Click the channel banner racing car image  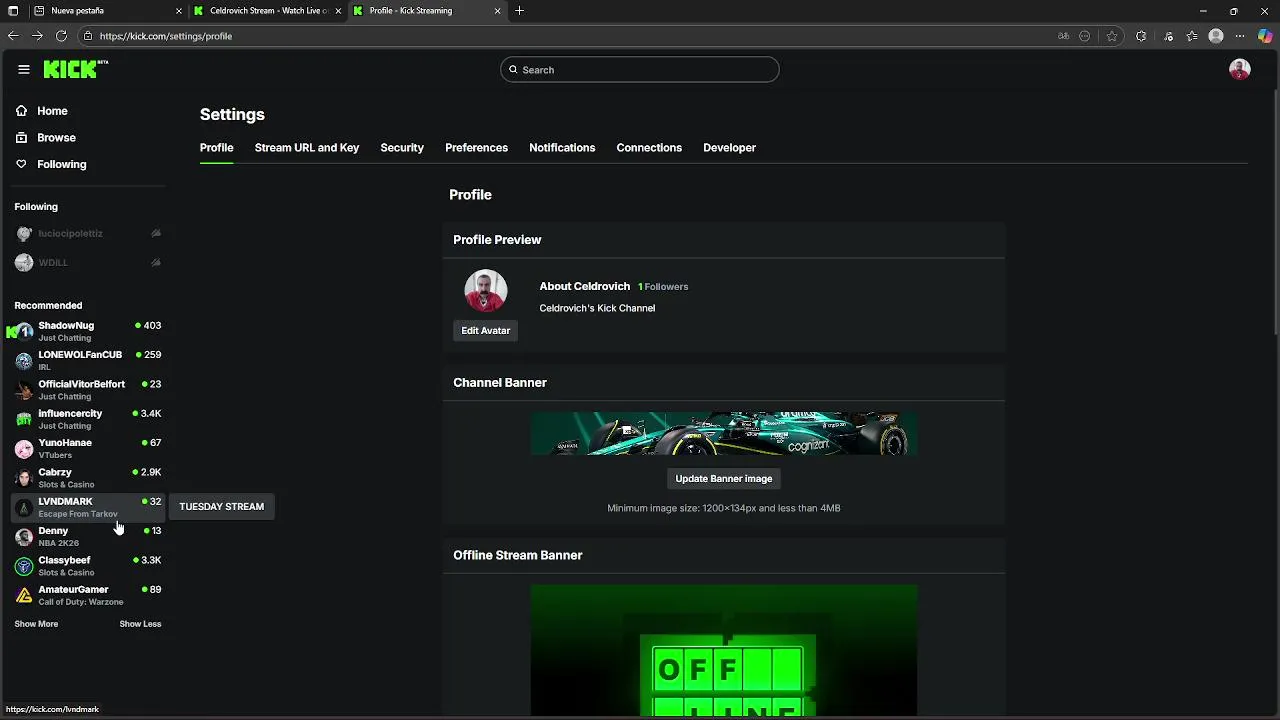724,434
